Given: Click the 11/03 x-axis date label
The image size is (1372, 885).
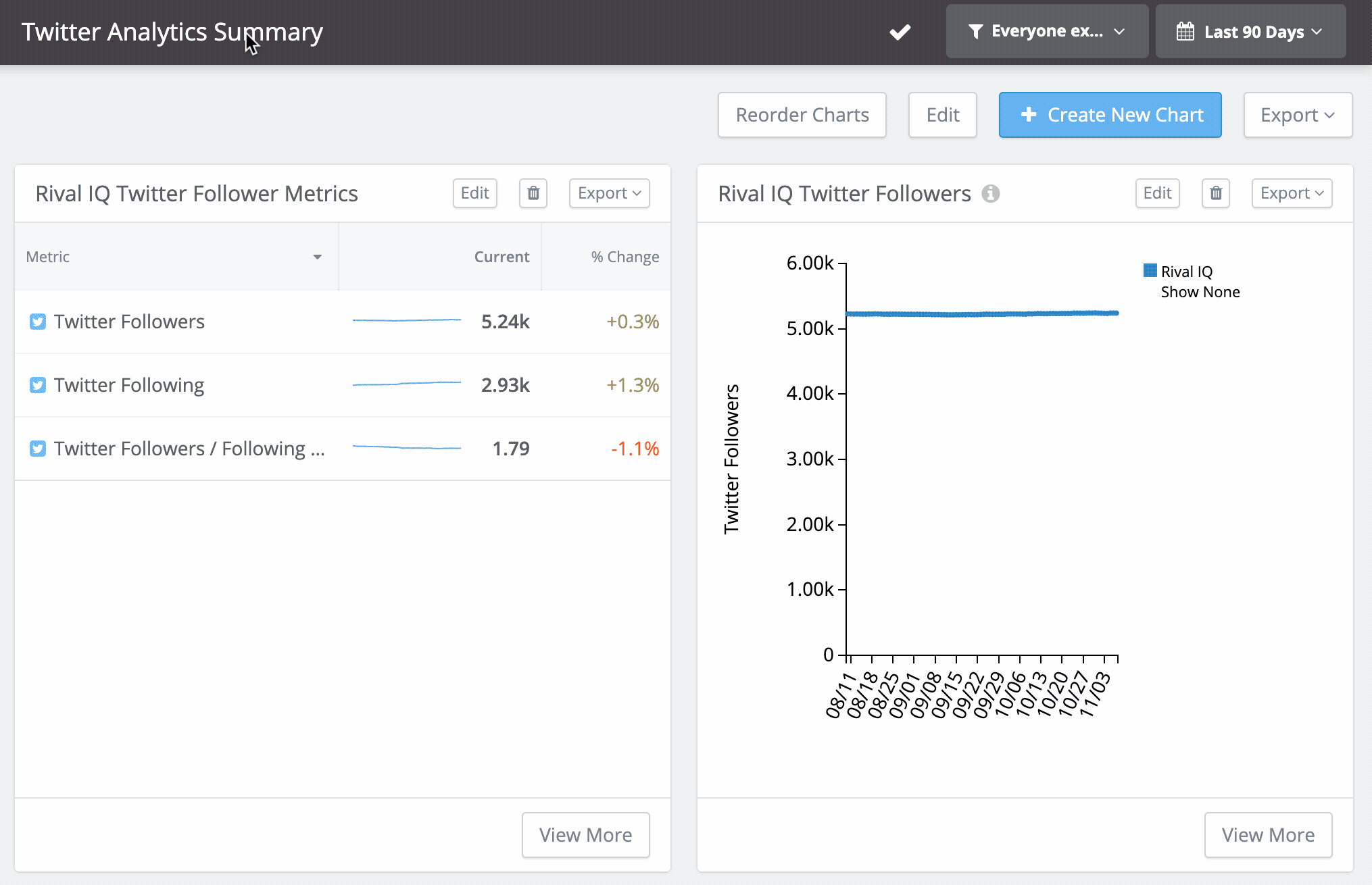Looking at the screenshot, I should pos(1095,695).
